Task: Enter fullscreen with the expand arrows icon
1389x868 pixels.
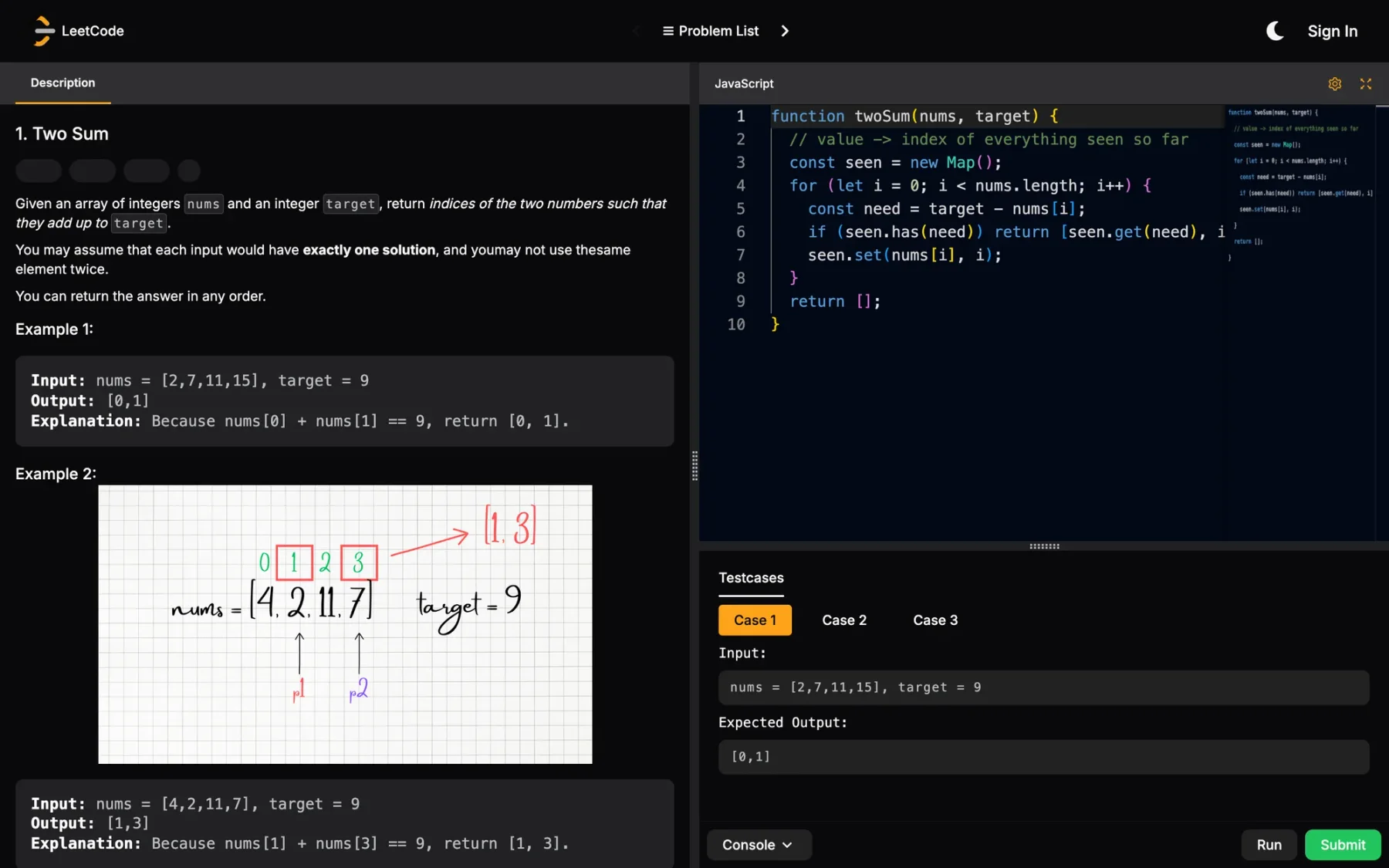Action: [x=1366, y=83]
